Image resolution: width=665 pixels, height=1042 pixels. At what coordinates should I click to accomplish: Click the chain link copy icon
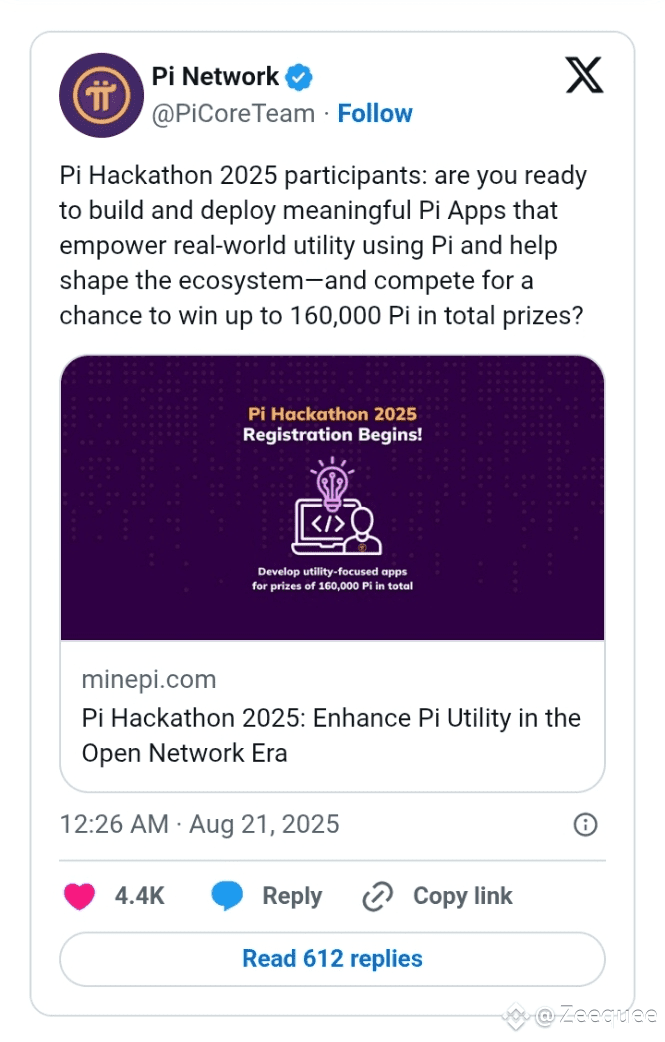[x=377, y=896]
